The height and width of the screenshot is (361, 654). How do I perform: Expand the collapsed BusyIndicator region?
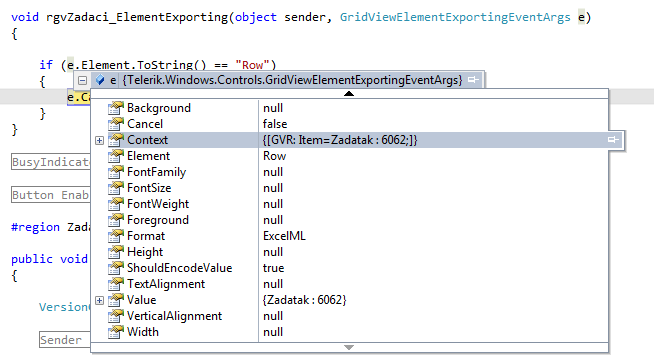(50, 162)
